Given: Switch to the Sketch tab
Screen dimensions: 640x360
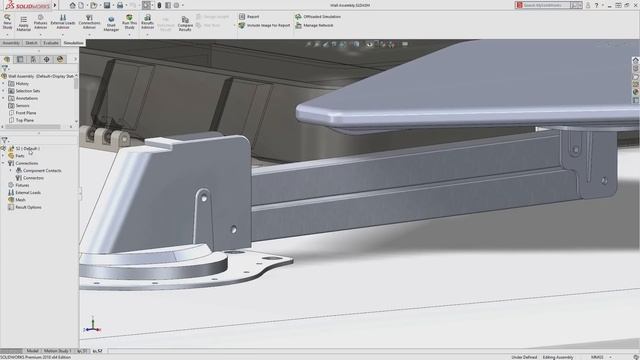Looking at the screenshot, I should pos(31,43).
